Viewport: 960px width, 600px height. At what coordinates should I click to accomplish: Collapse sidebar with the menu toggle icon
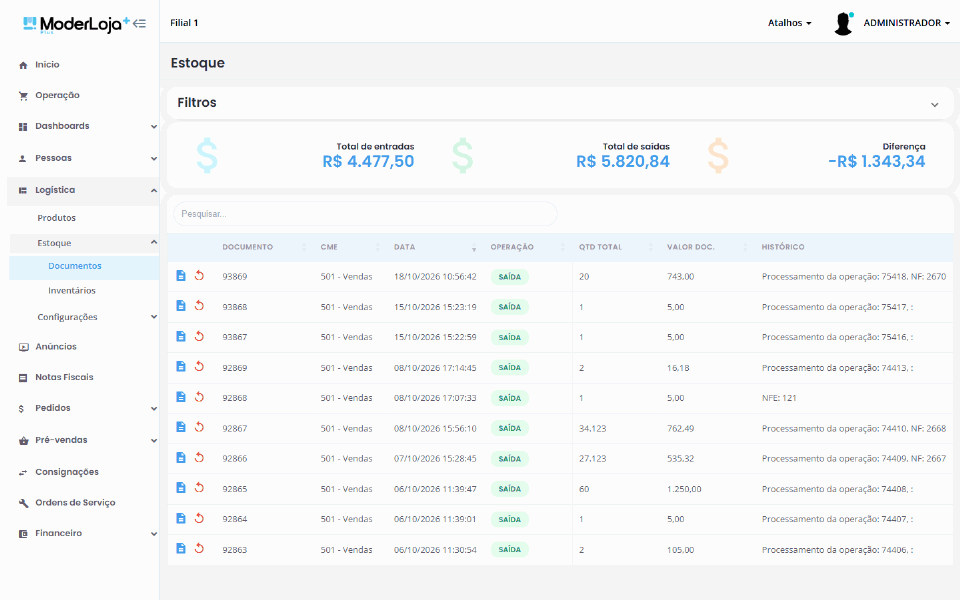tap(140, 24)
